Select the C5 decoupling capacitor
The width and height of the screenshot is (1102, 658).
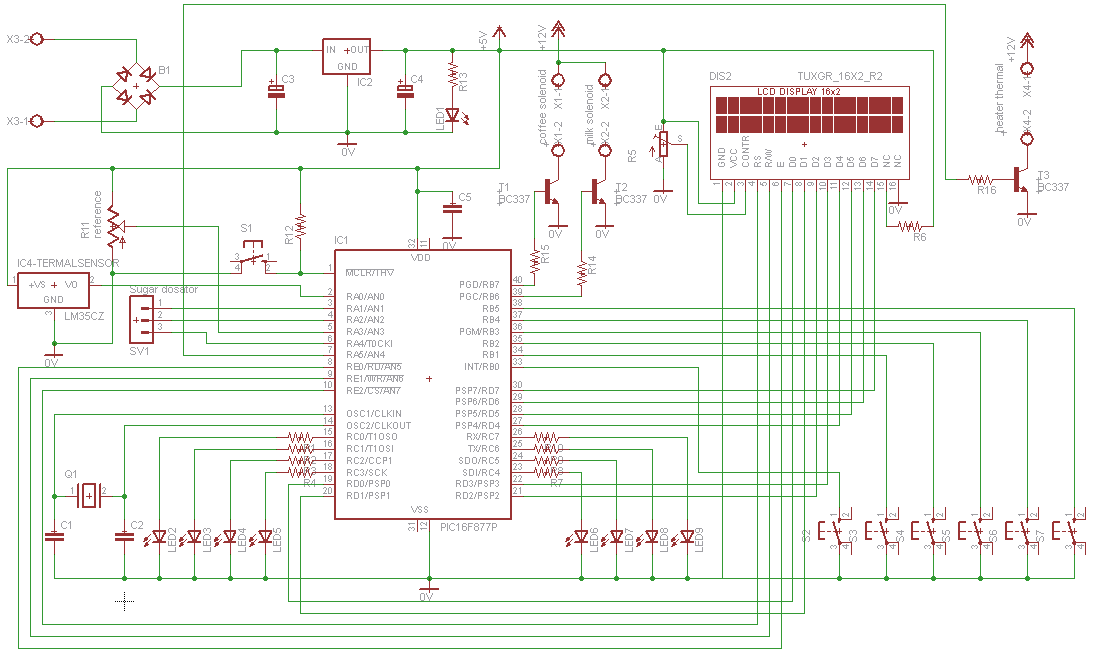pos(452,208)
